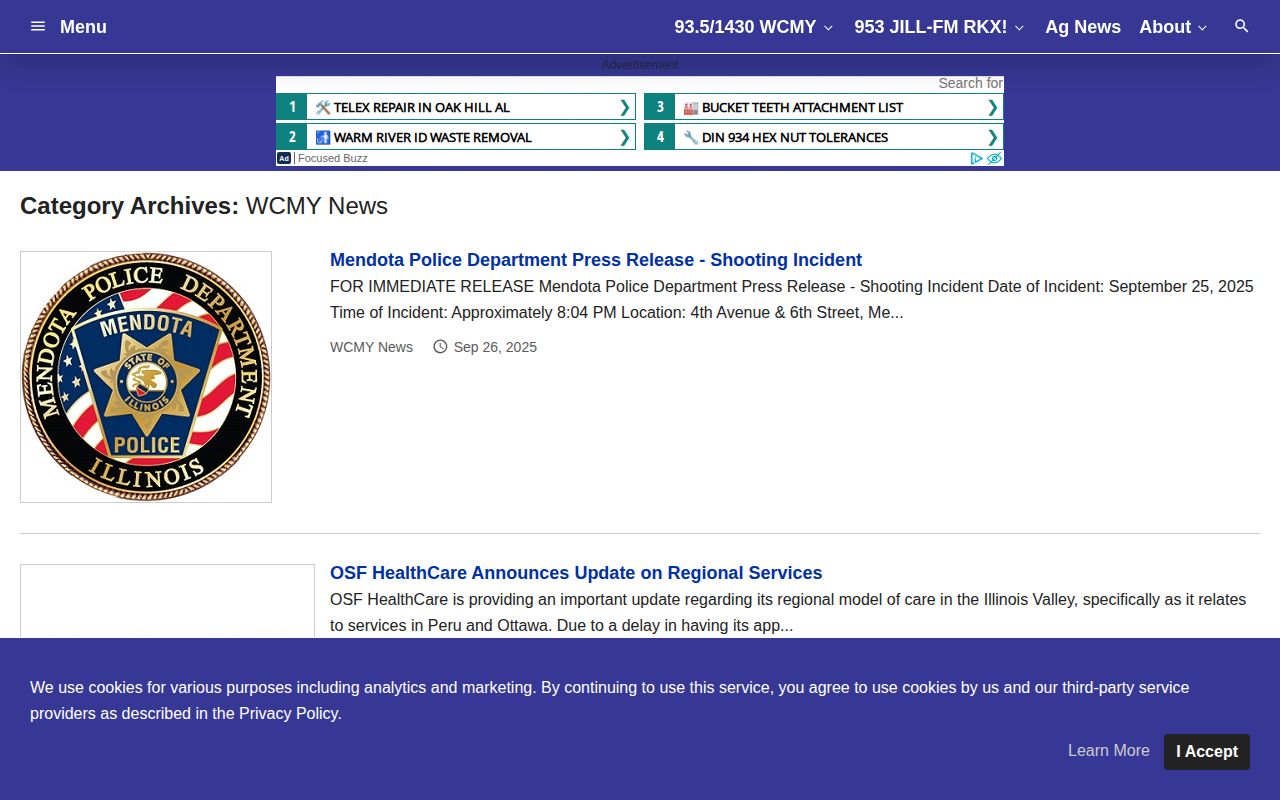
Task: Click the AdChoices triangle icon
Action: 977,158
